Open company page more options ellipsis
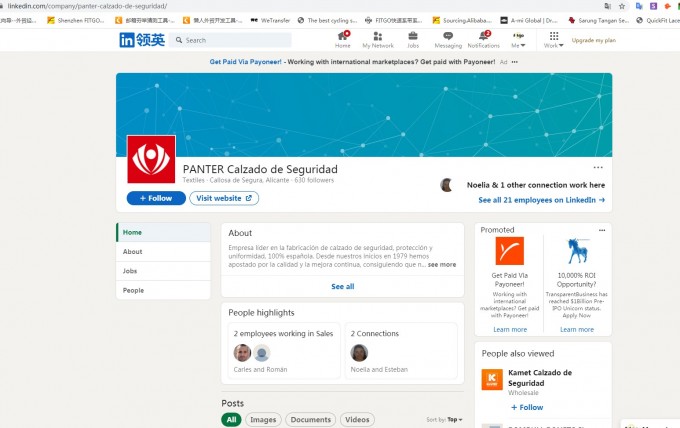Image resolution: width=680 pixels, height=428 pixels. (x=598, y=167)
